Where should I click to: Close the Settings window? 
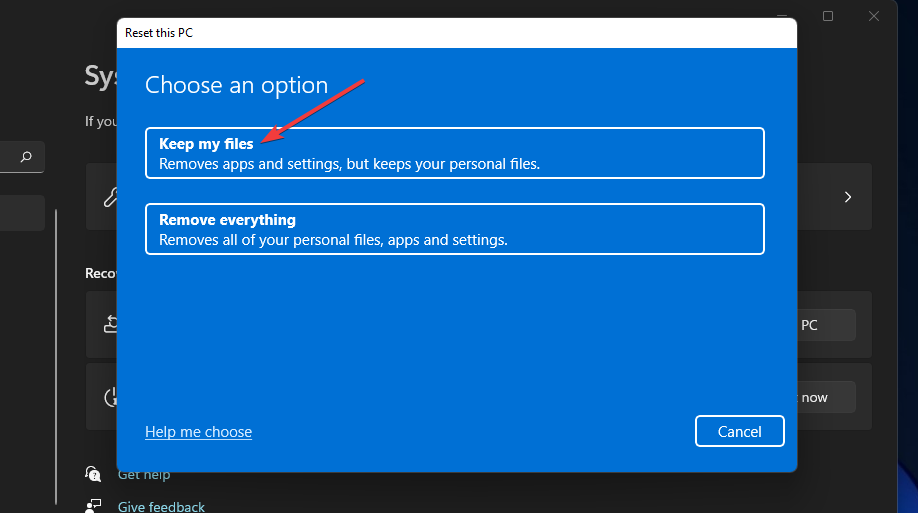(874, 16)
